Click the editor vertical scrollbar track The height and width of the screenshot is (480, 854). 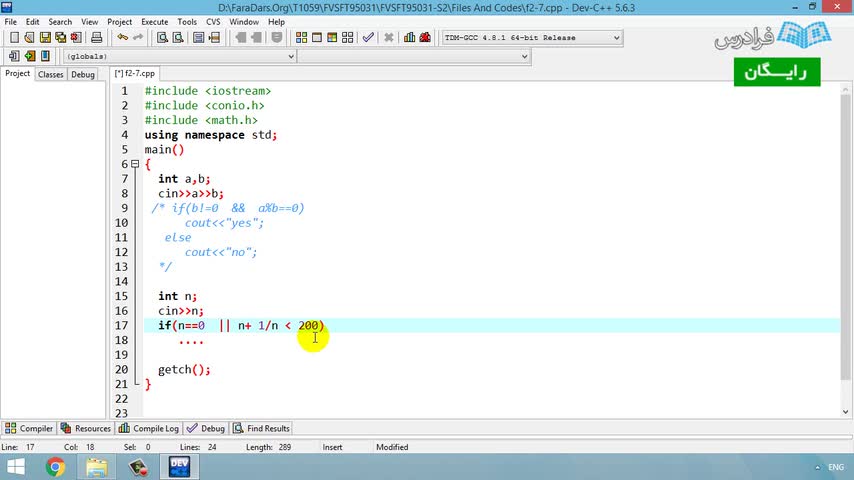click(845, 251)
